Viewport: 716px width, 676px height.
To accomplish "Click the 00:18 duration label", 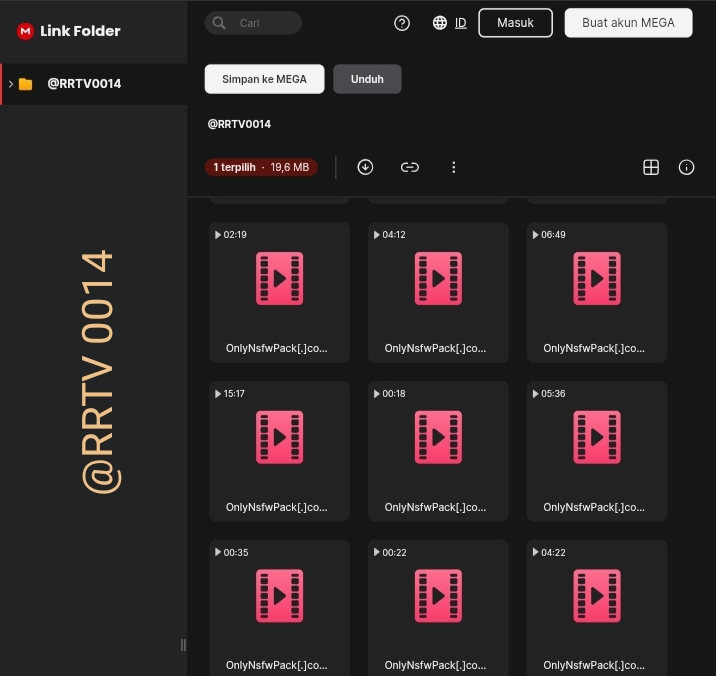I will (x=394, y=394).
